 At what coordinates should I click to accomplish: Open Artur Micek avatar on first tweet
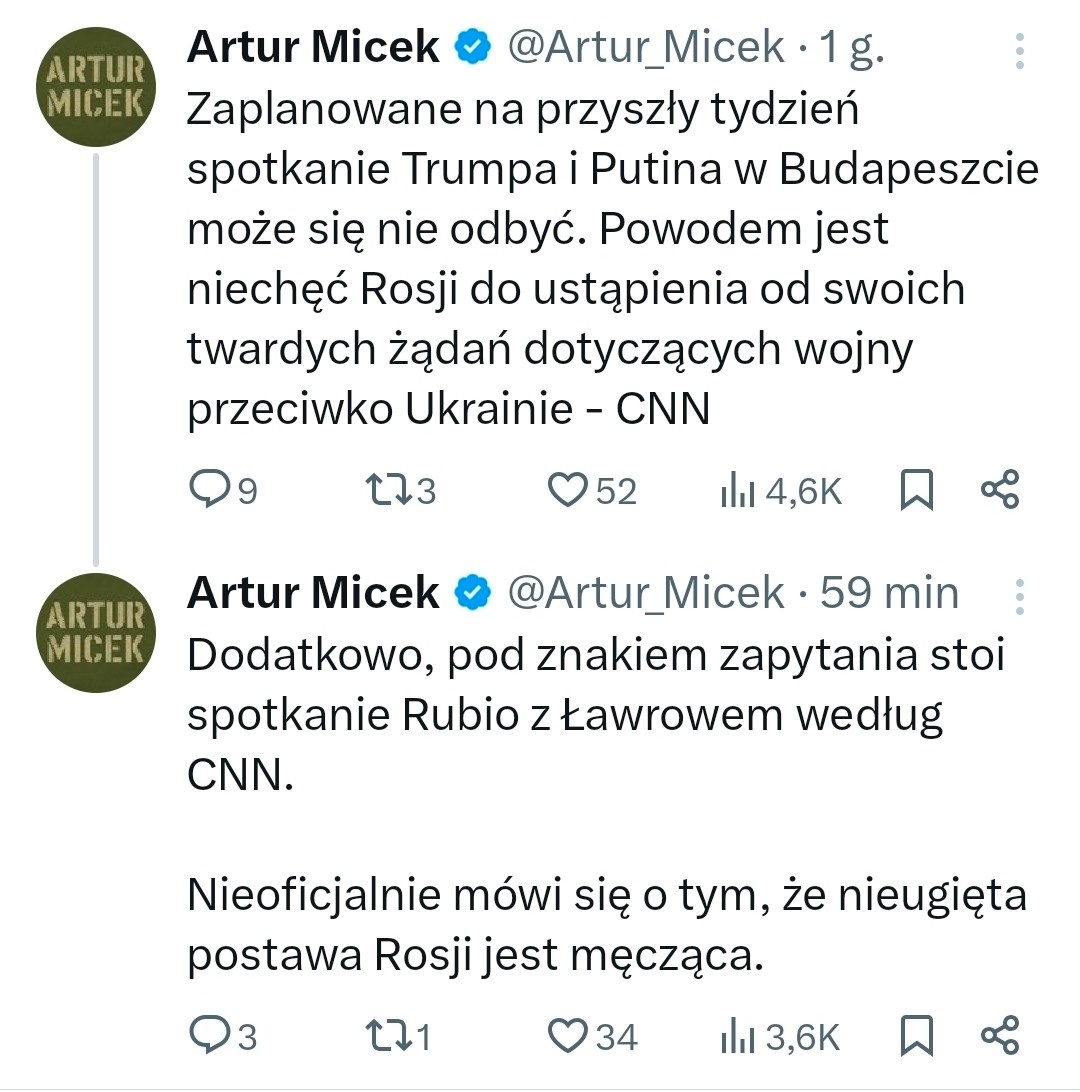(x=95, y=88)
